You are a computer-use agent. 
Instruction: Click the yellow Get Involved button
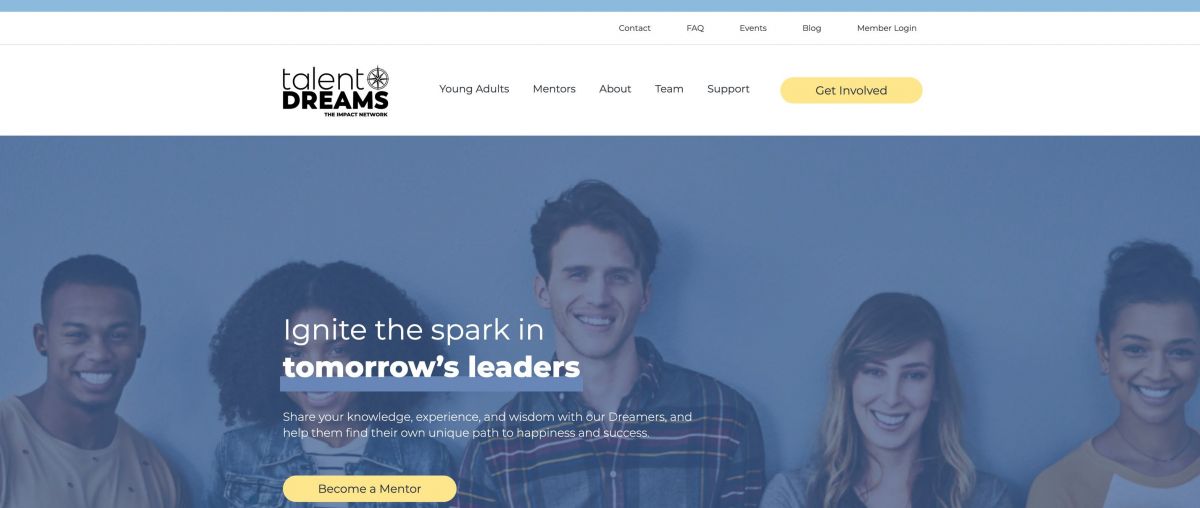point(851,90)
